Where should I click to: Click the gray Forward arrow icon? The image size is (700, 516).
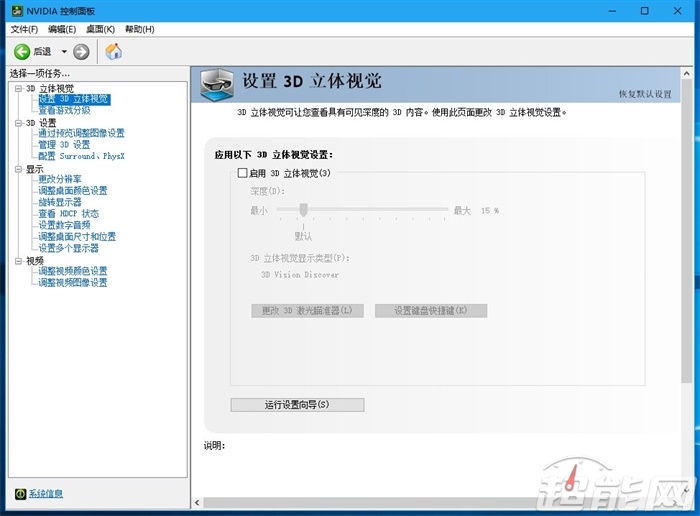click(x=81, y=52)
